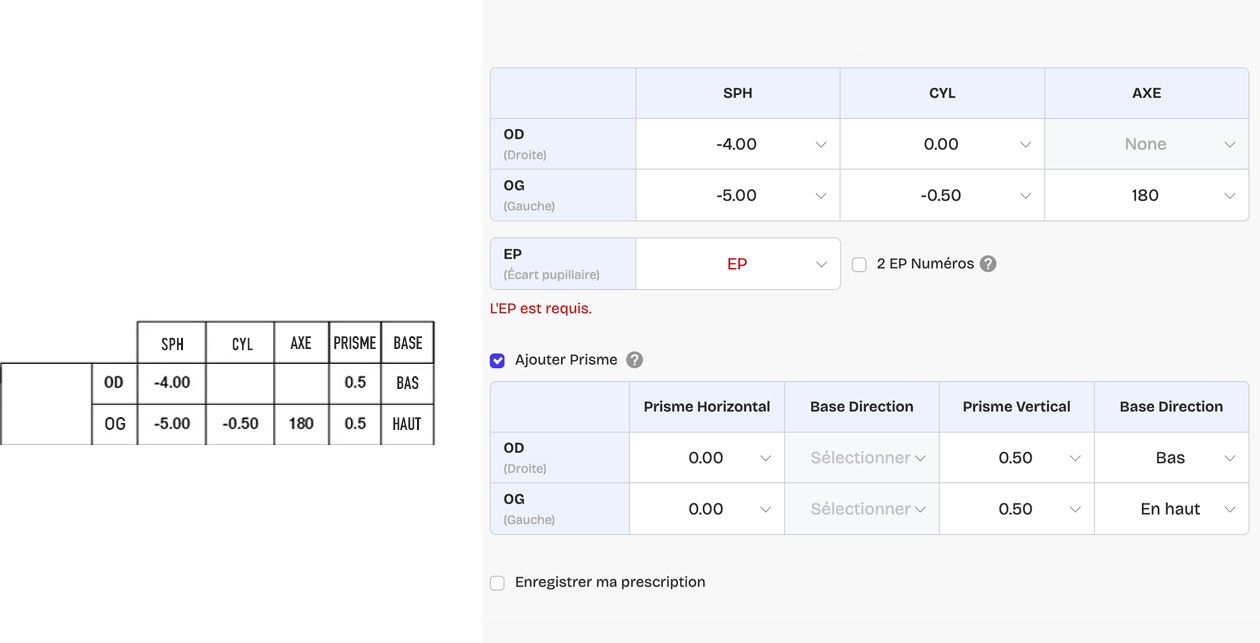This screenshot has height=643, width=1260.
Task: Change OG vertical base direction 'En haut'
Action: 1171,509
